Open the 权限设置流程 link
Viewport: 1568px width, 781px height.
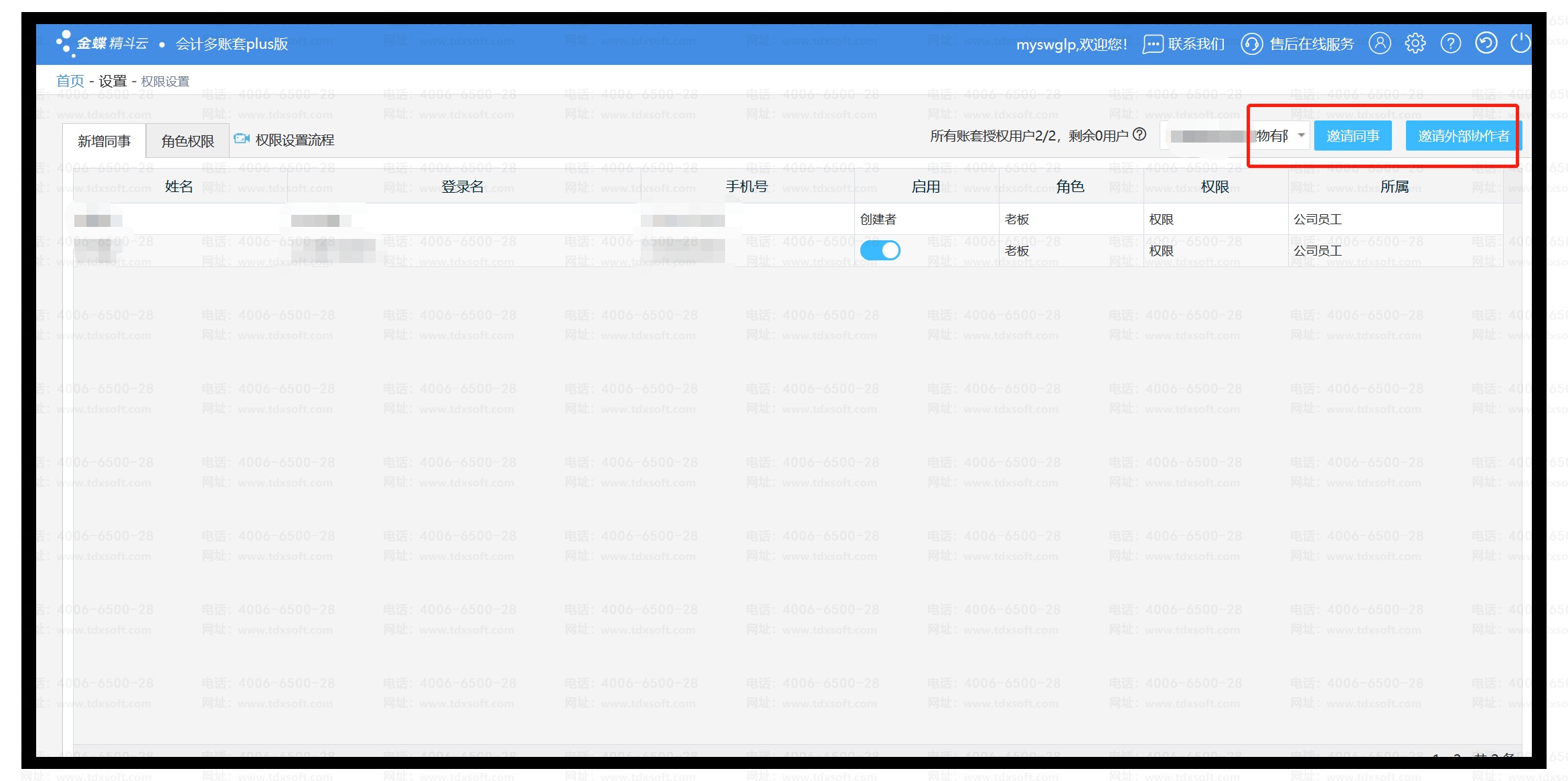[x=295, y=140]
